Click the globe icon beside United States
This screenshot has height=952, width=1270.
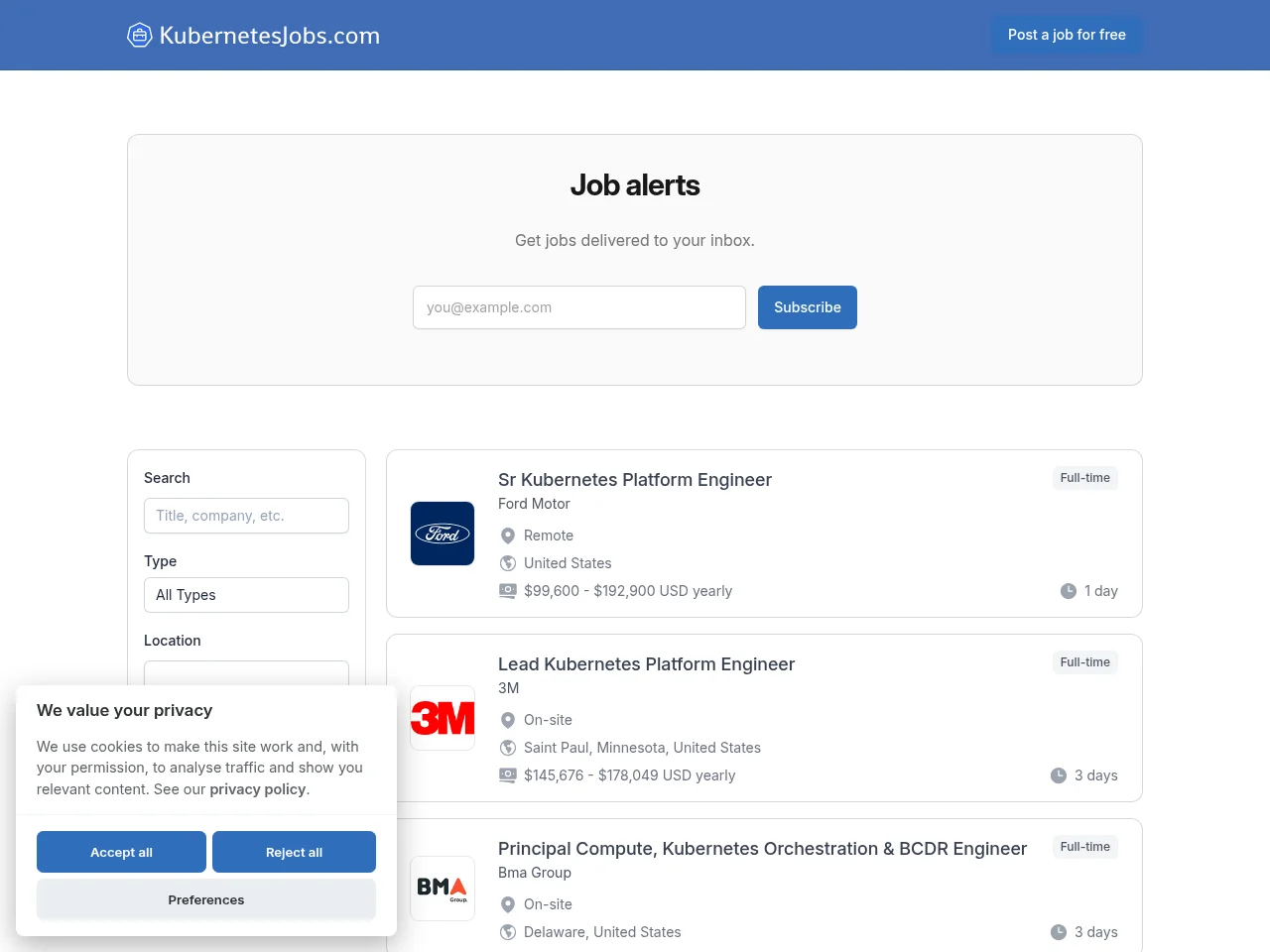[x=508, y=563]
